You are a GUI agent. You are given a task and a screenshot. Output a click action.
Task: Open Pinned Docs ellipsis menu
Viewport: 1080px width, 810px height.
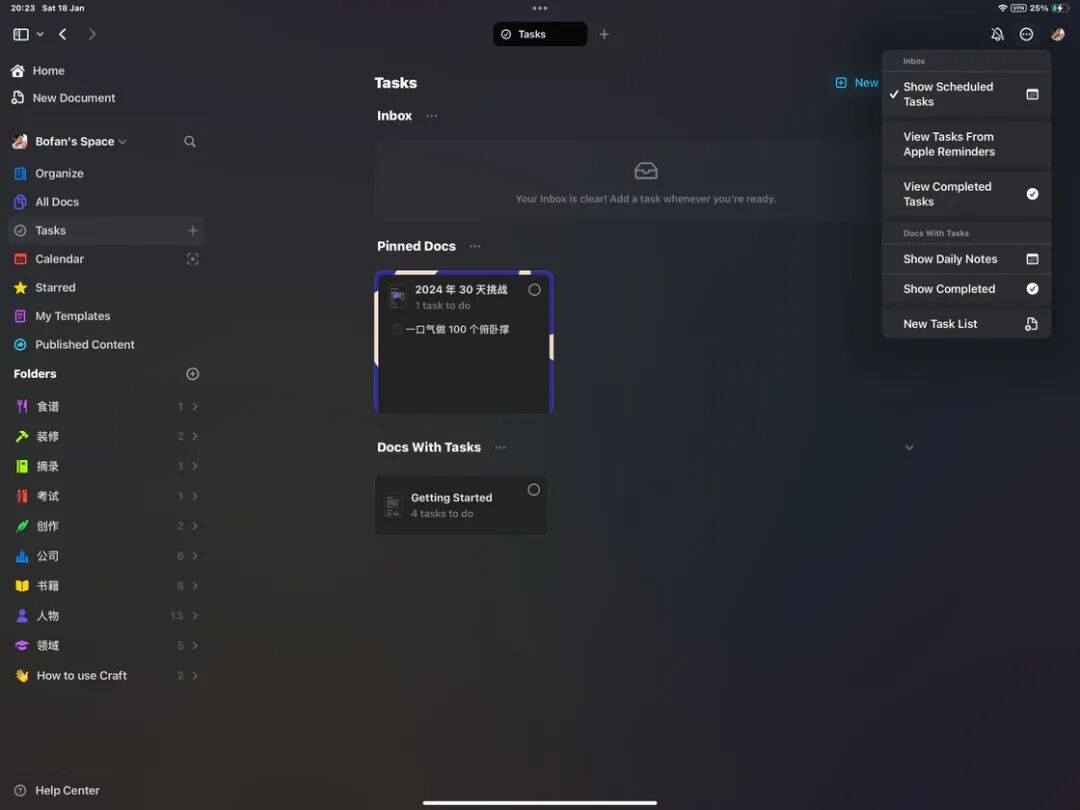pyautogui.click(x=475, y=247)
